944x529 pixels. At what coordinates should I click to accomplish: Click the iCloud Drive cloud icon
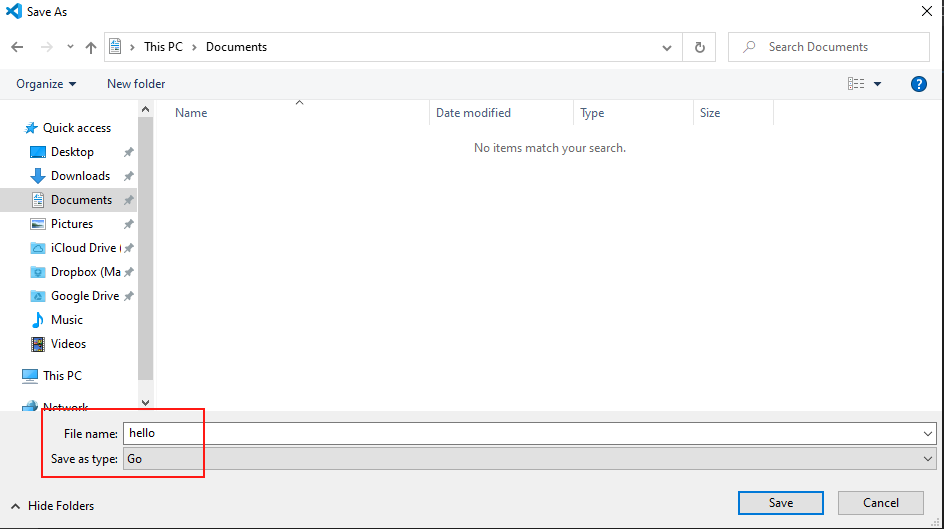37,248
